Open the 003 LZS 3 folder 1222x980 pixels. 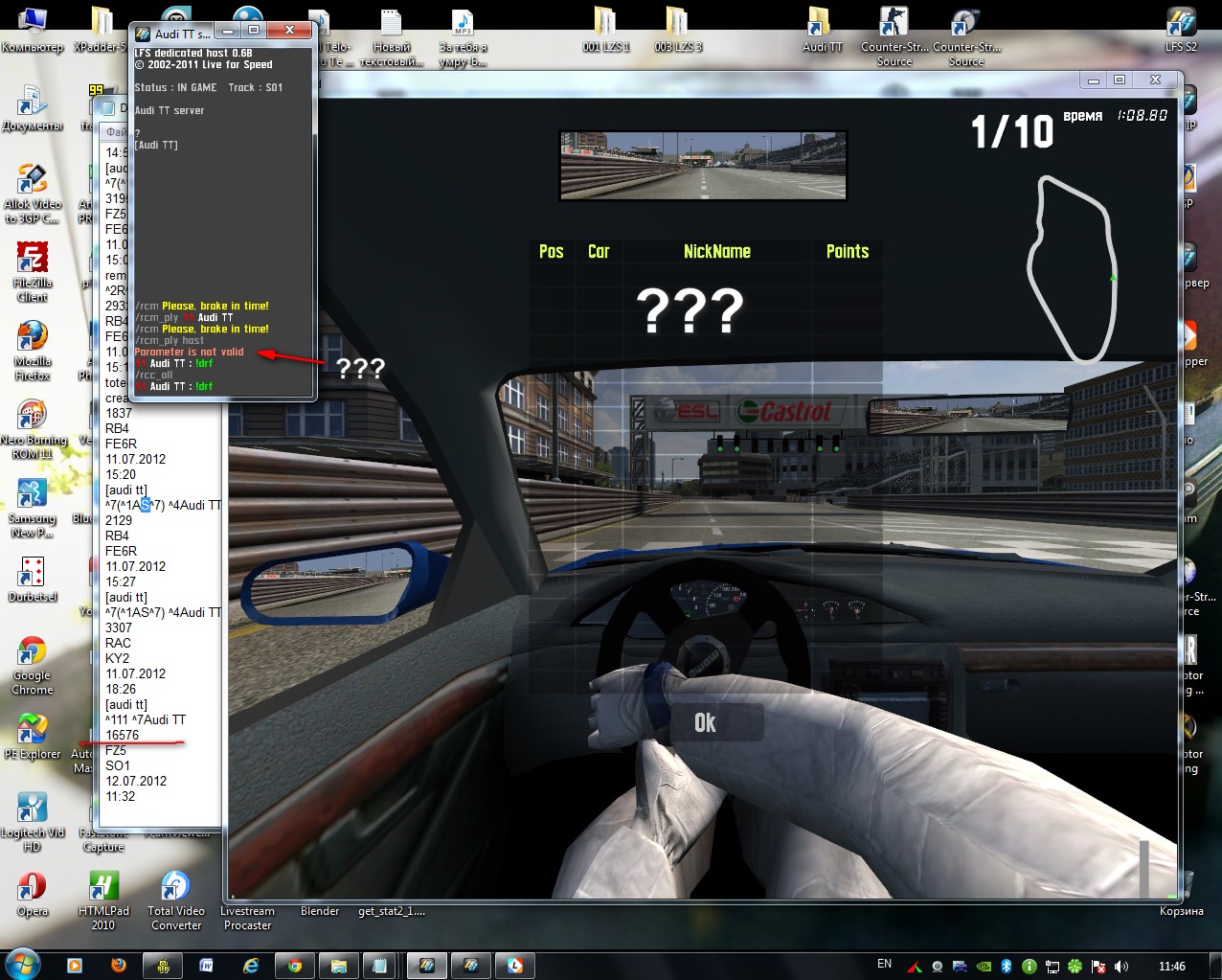(x=678, y=30)
